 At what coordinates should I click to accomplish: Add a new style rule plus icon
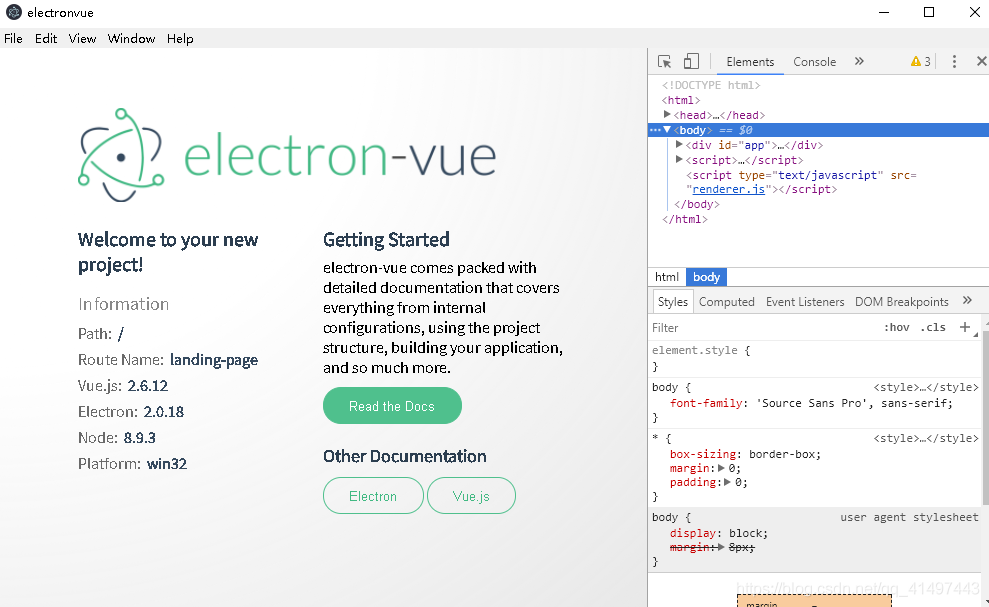click(965, 327)
